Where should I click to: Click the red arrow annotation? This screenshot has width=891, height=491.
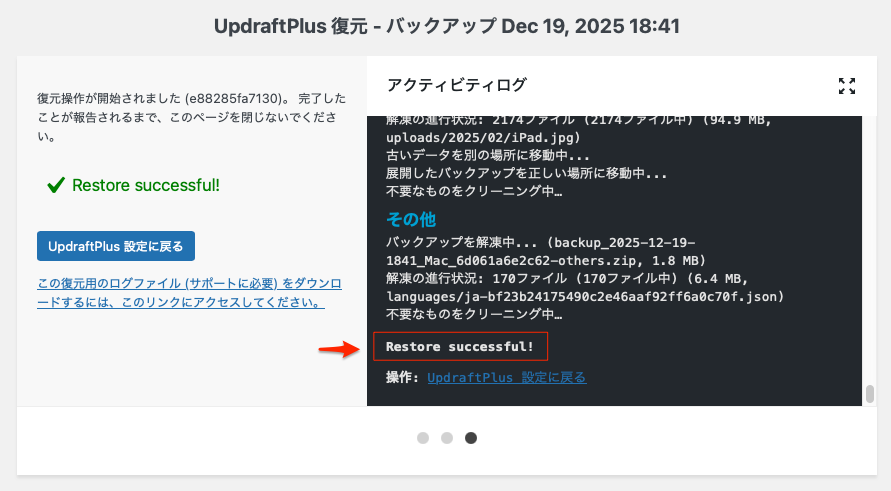339,348
